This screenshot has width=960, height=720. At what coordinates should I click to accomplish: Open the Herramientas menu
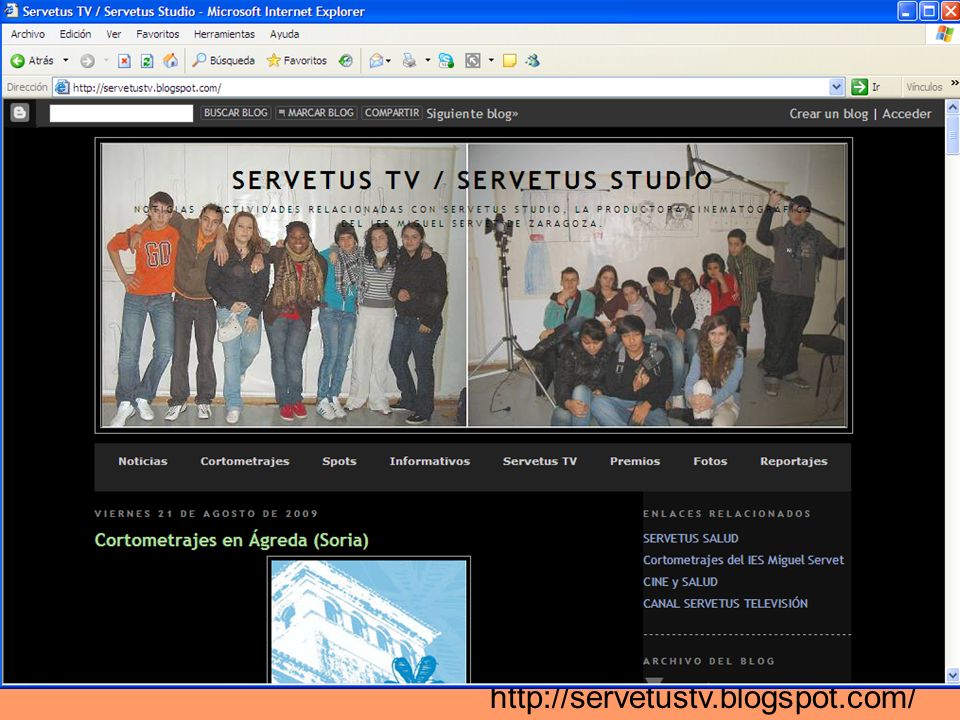pyautogui.click(x=224, y=34)
